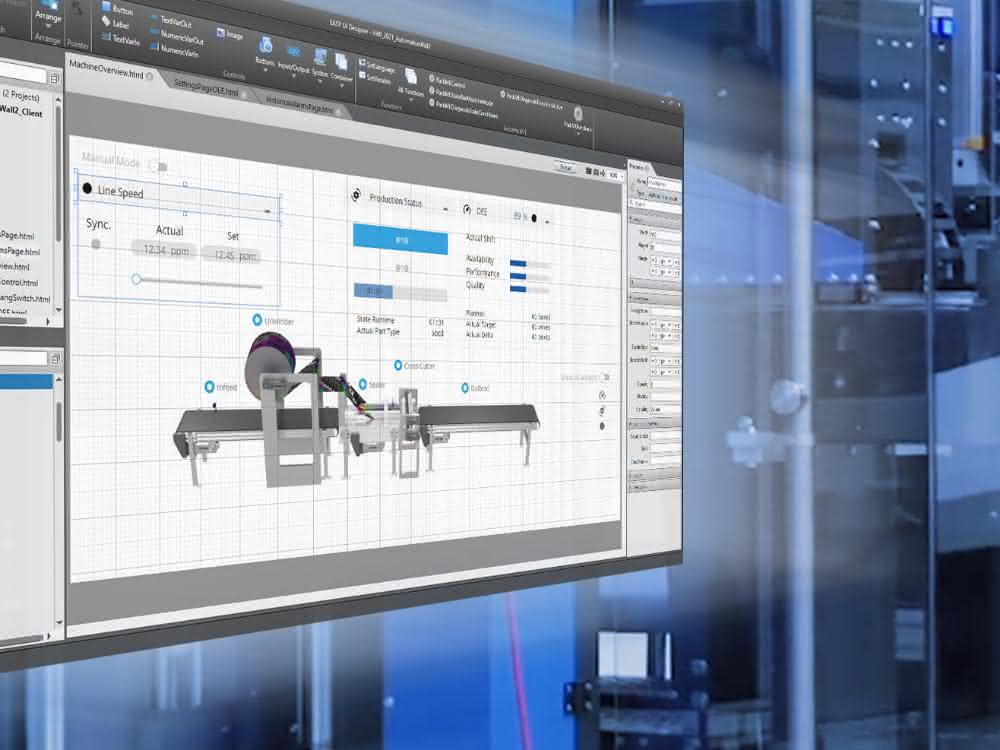Click the Production Status icon

coord(356,195)
